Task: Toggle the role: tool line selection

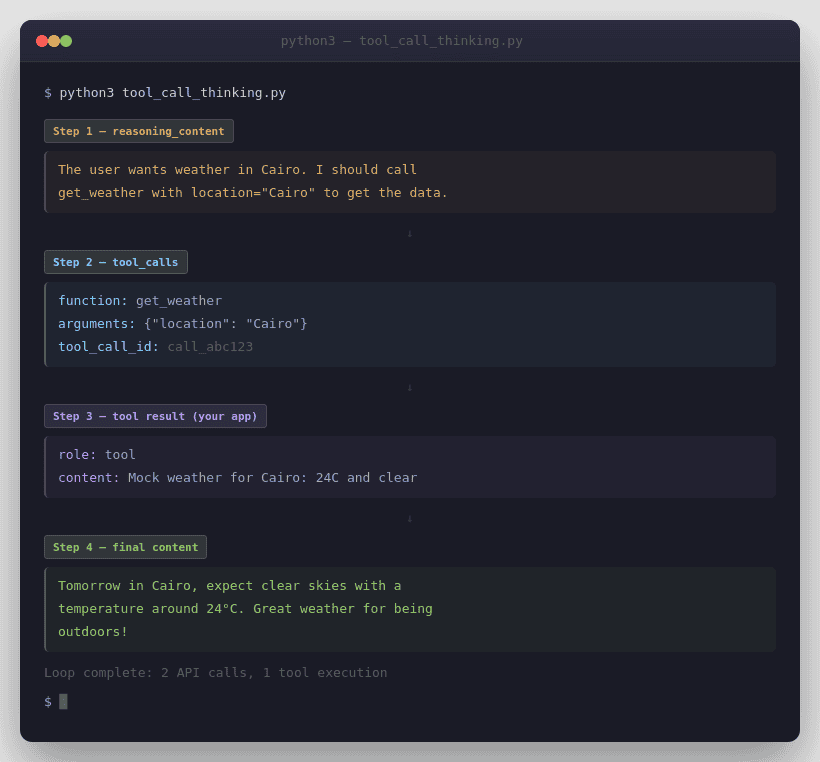Action: (97, 454)
